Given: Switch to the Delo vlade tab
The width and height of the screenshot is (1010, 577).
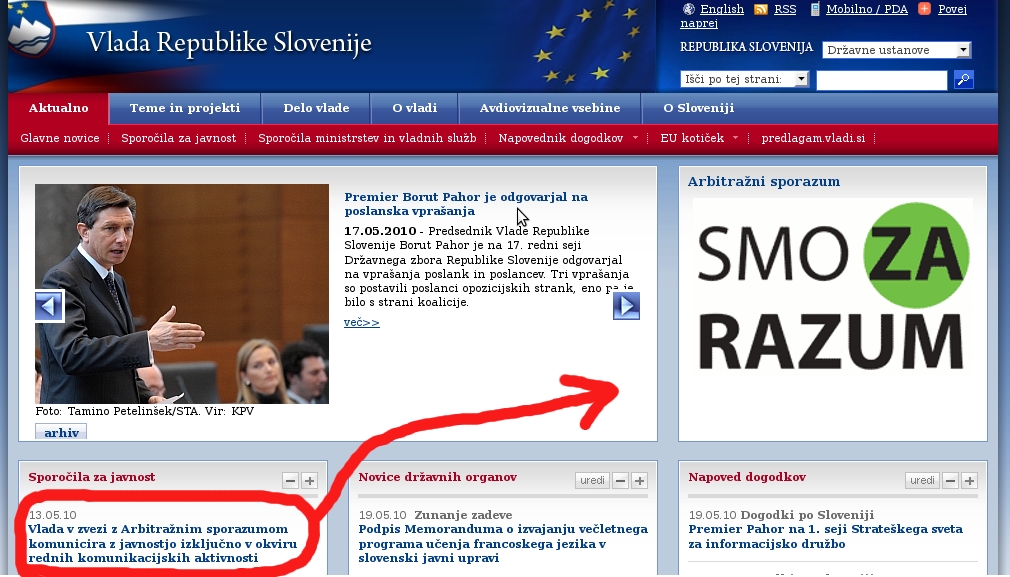Looking at the screenshot, I should (316, 108).
